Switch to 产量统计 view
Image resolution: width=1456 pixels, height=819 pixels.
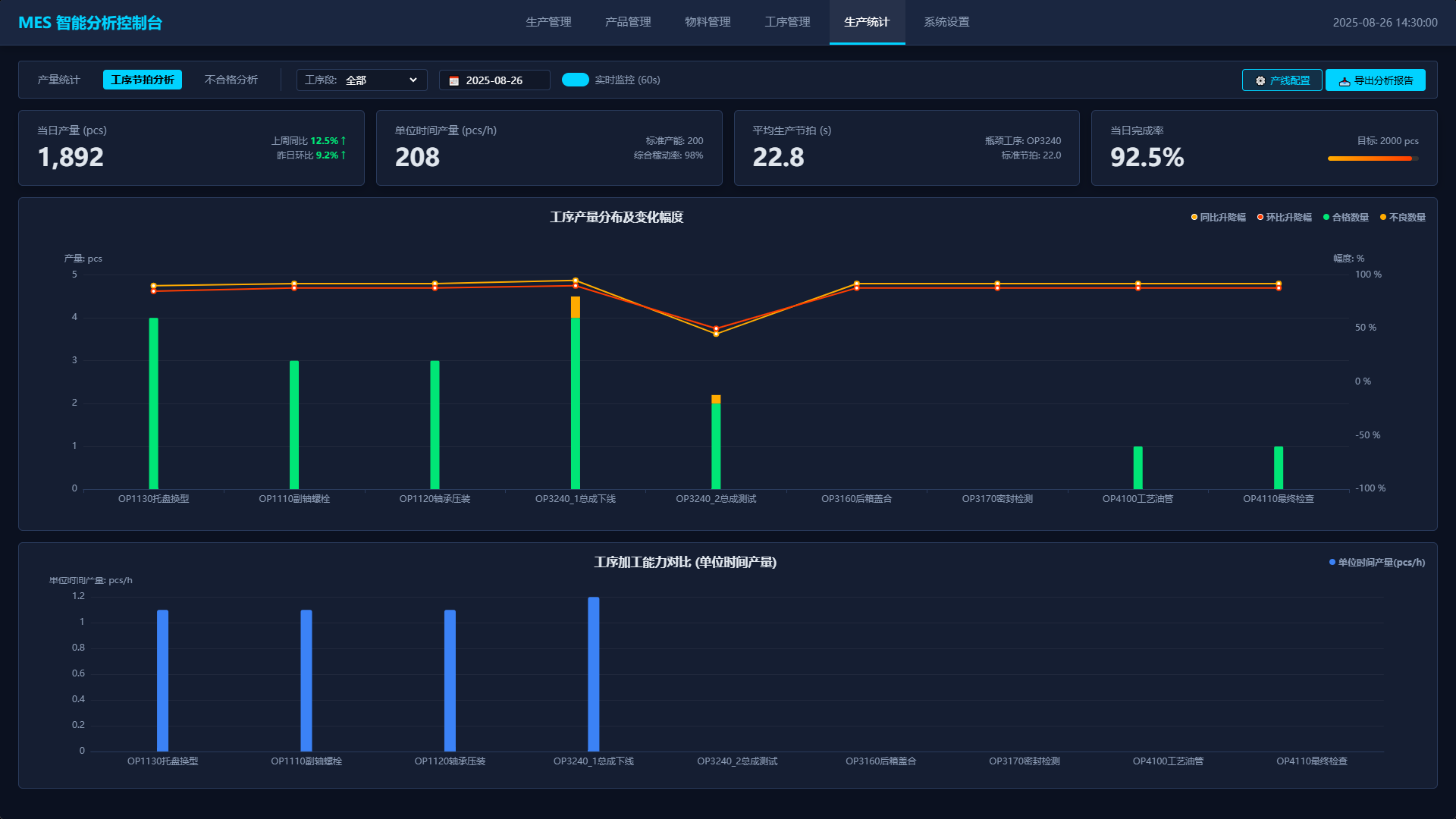pyautogui.click(x=58, y=80)
